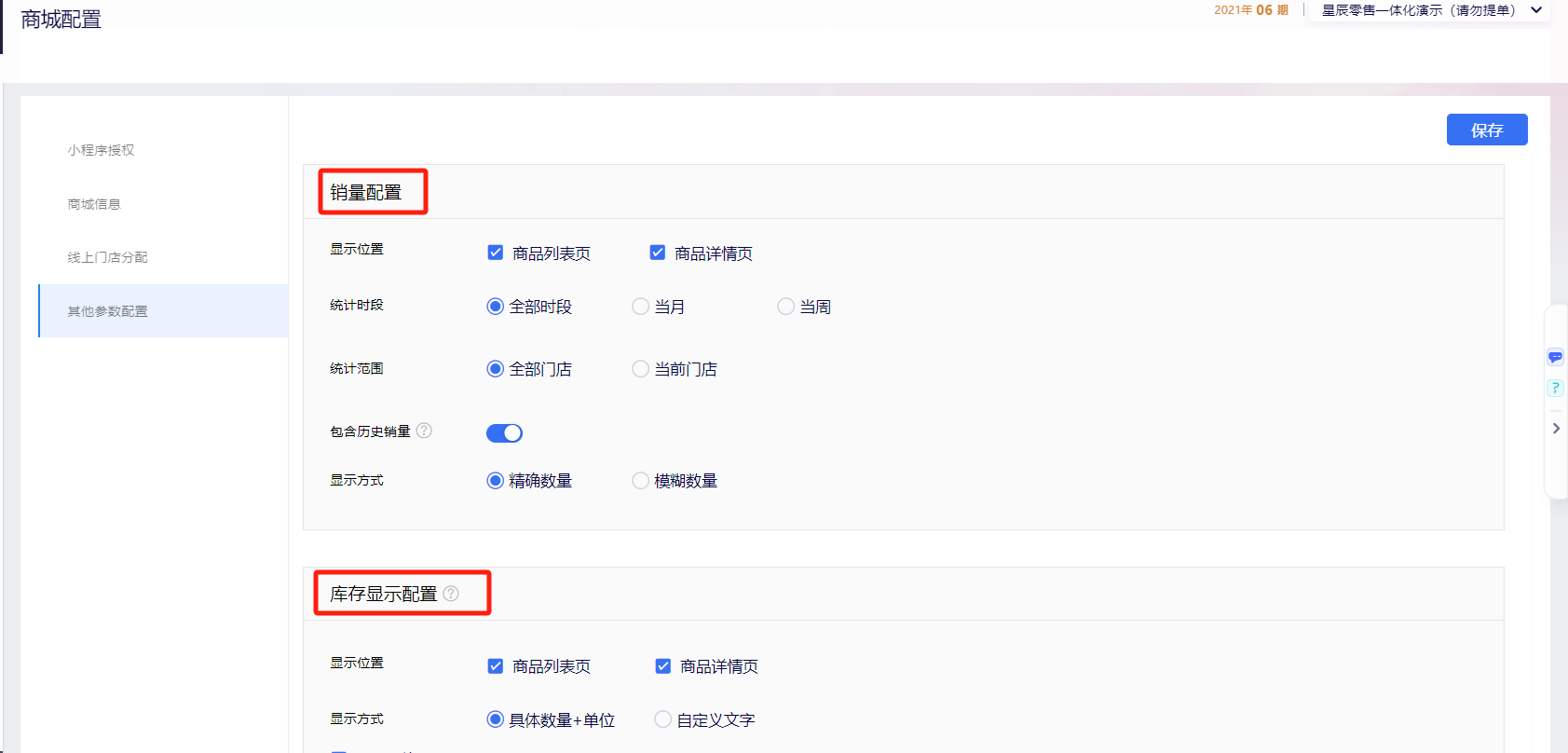Screen dimensions: 1568x753
Task: Click the 星辰零售一体化演示 account name
Action: pos(1419,10)
